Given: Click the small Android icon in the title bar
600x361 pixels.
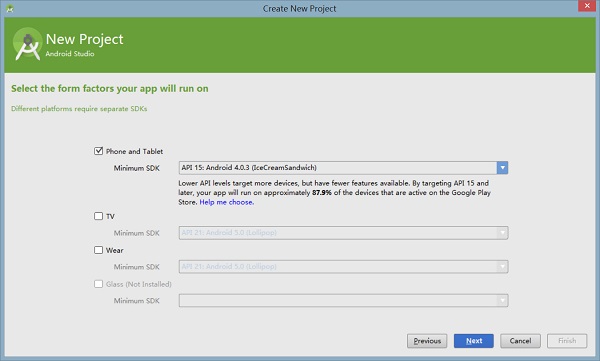Looking at the screenshot, I should 10,8.
